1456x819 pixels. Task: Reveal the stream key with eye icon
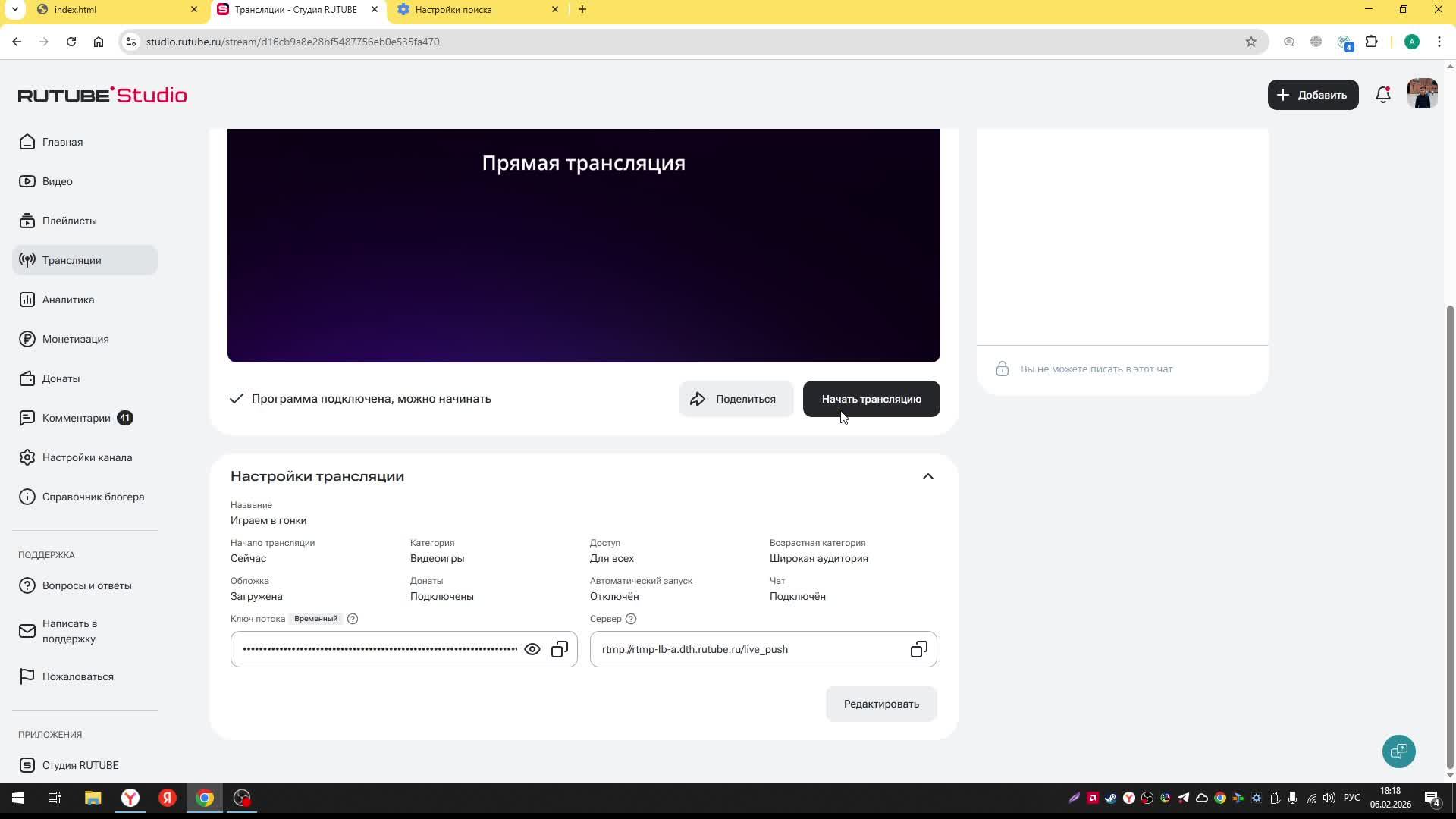pyautogui.click(x=532, y=650)
